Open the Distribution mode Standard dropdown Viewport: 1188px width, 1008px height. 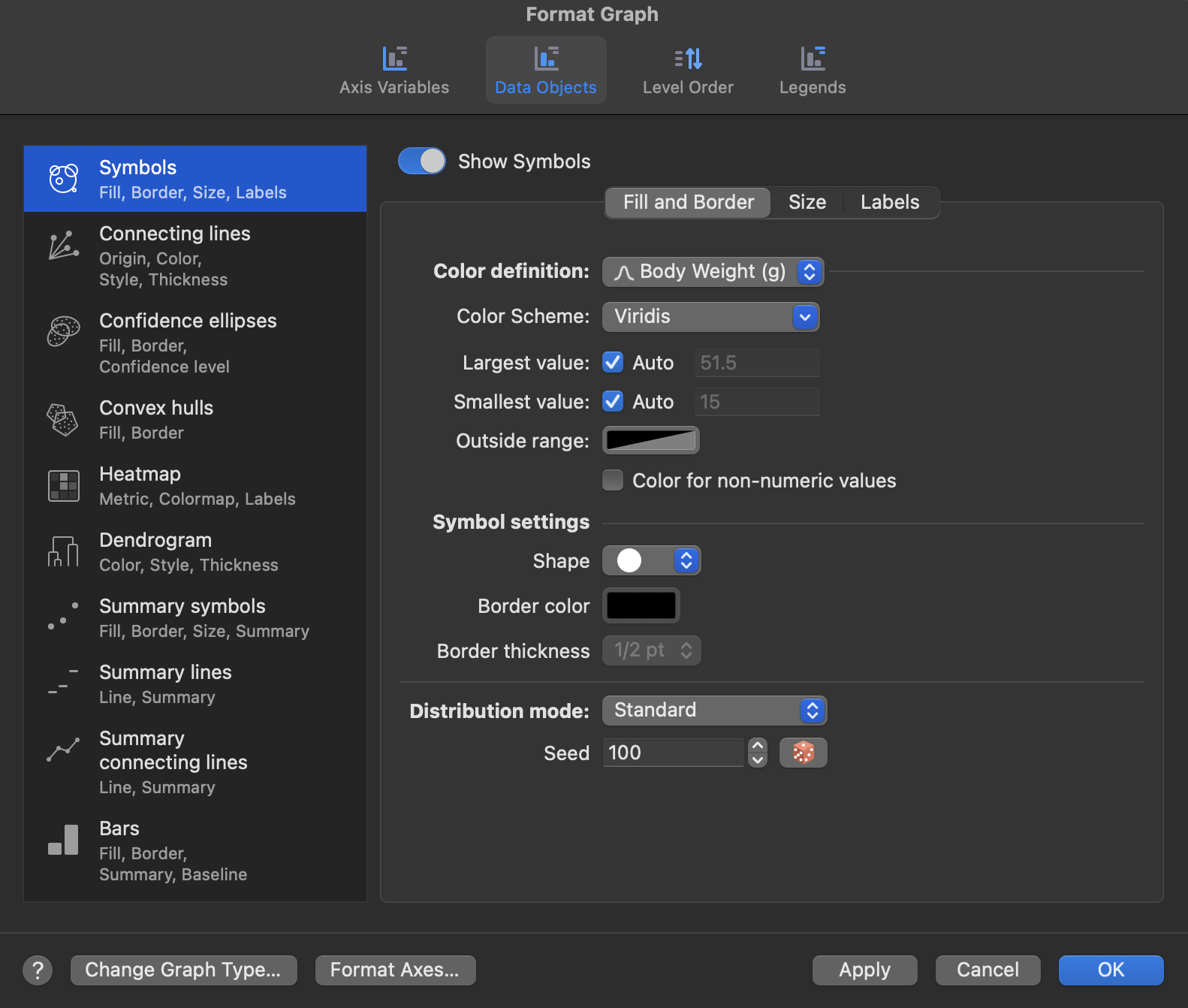[714, 711]
